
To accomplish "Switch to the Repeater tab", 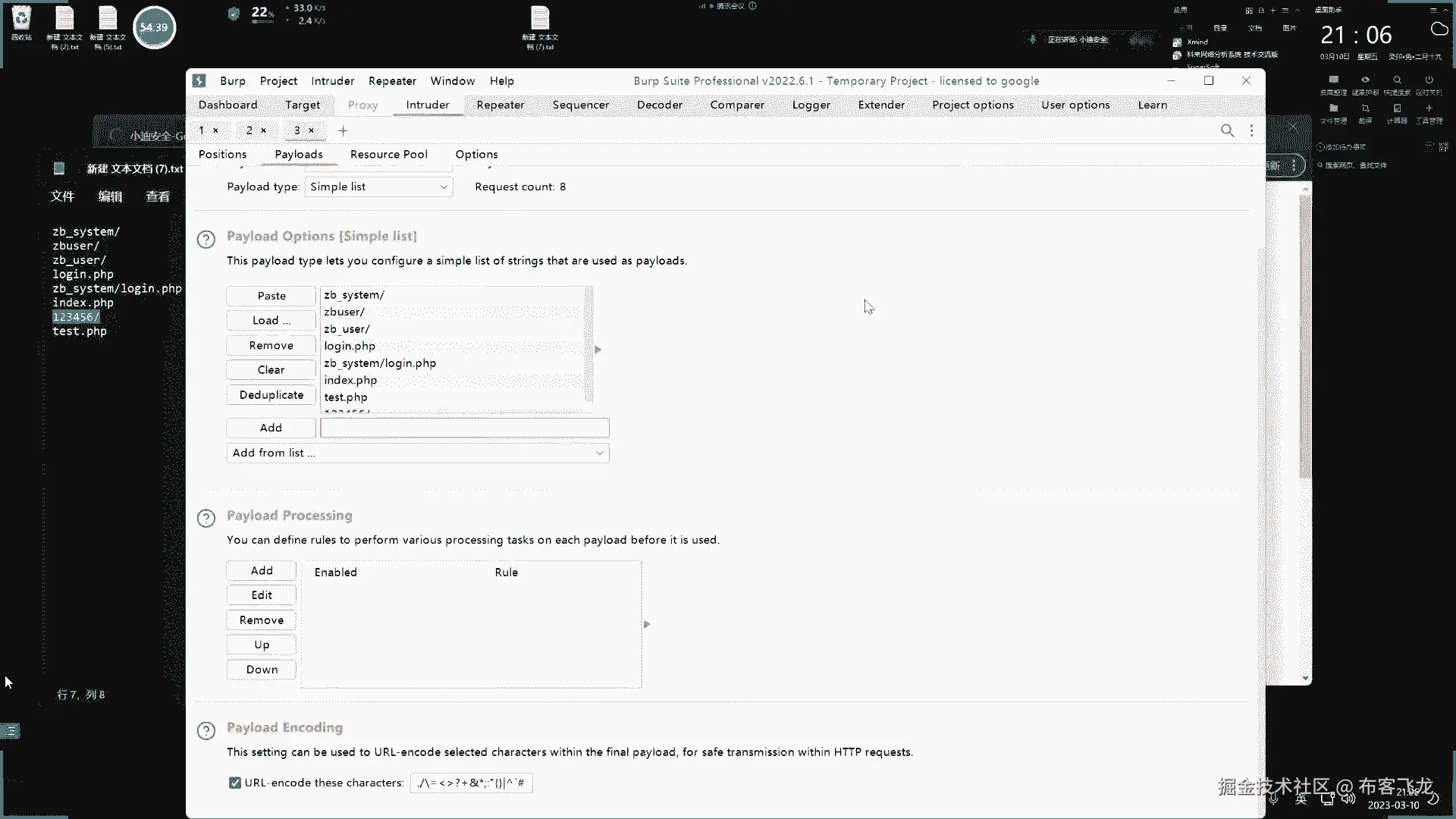I will 500,105.
